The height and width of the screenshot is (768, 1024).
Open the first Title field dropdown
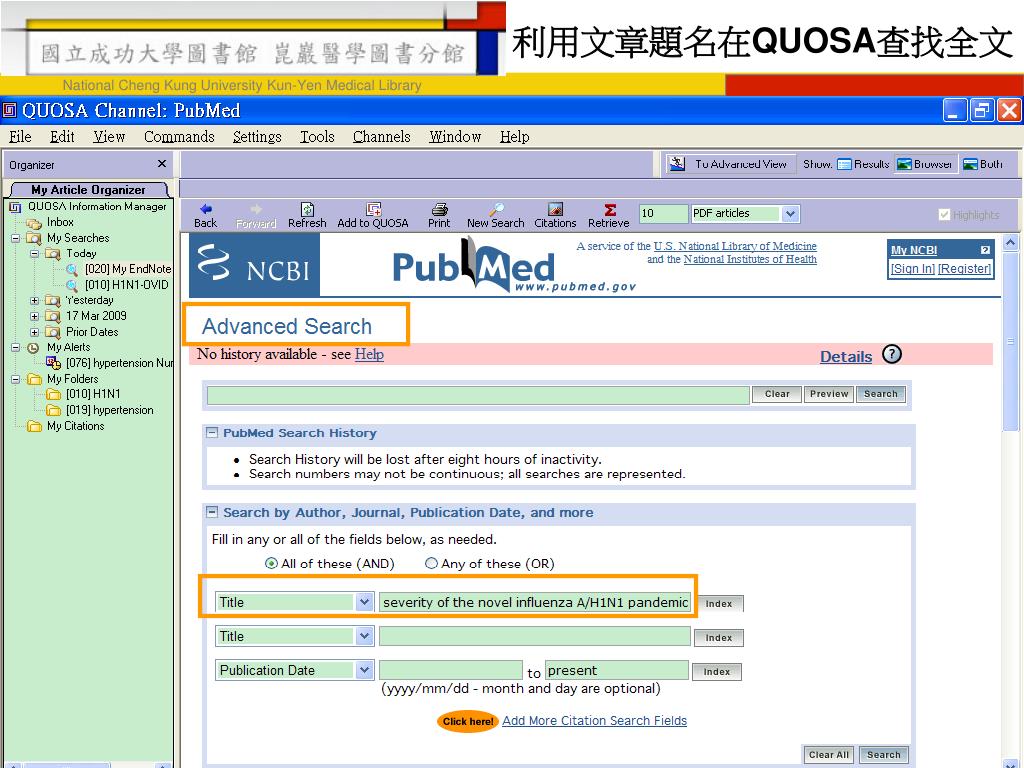coord(364,601)
